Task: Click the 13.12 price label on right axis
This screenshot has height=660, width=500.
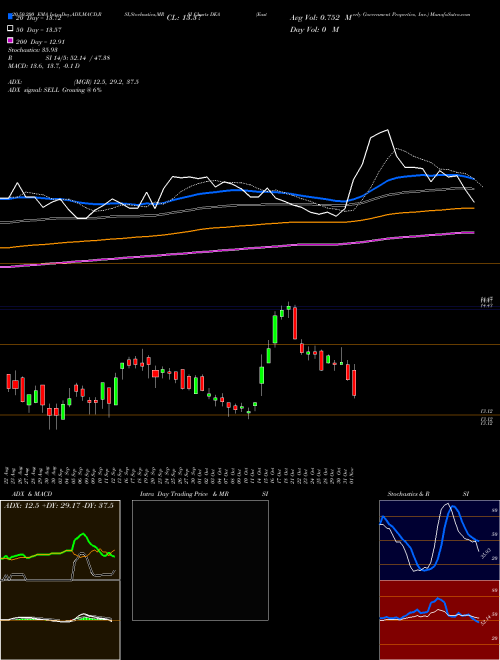Action: tap(487, 410)
